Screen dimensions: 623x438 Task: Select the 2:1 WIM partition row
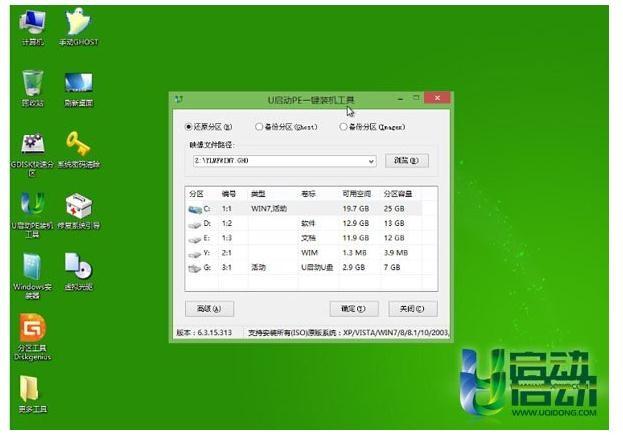click(x=304, y=253)
